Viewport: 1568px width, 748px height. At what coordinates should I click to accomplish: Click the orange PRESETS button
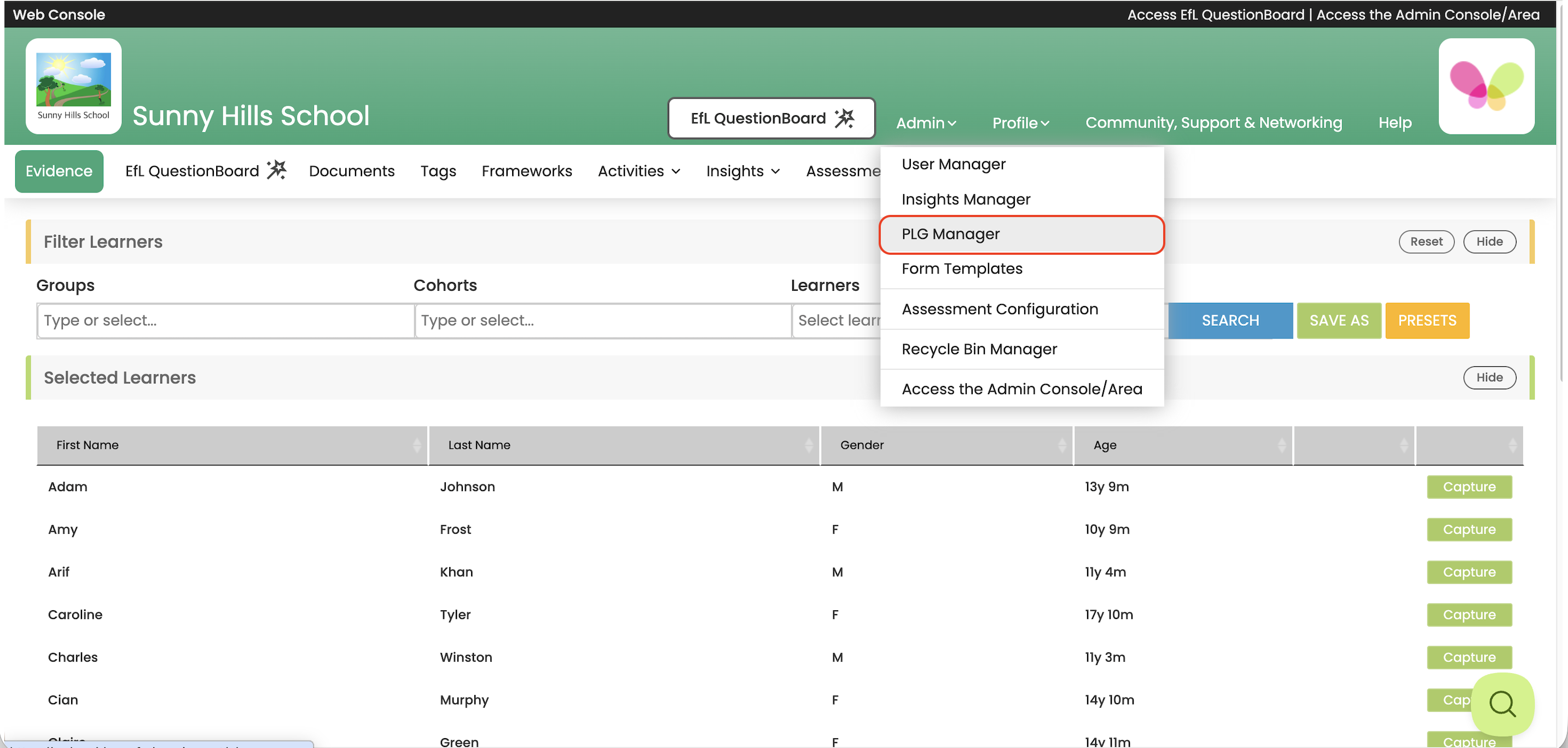(x=1426, y=320)
